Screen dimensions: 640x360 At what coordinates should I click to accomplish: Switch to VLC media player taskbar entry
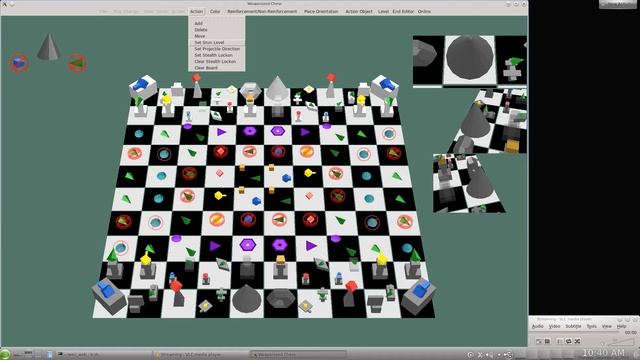click(200, 355)
